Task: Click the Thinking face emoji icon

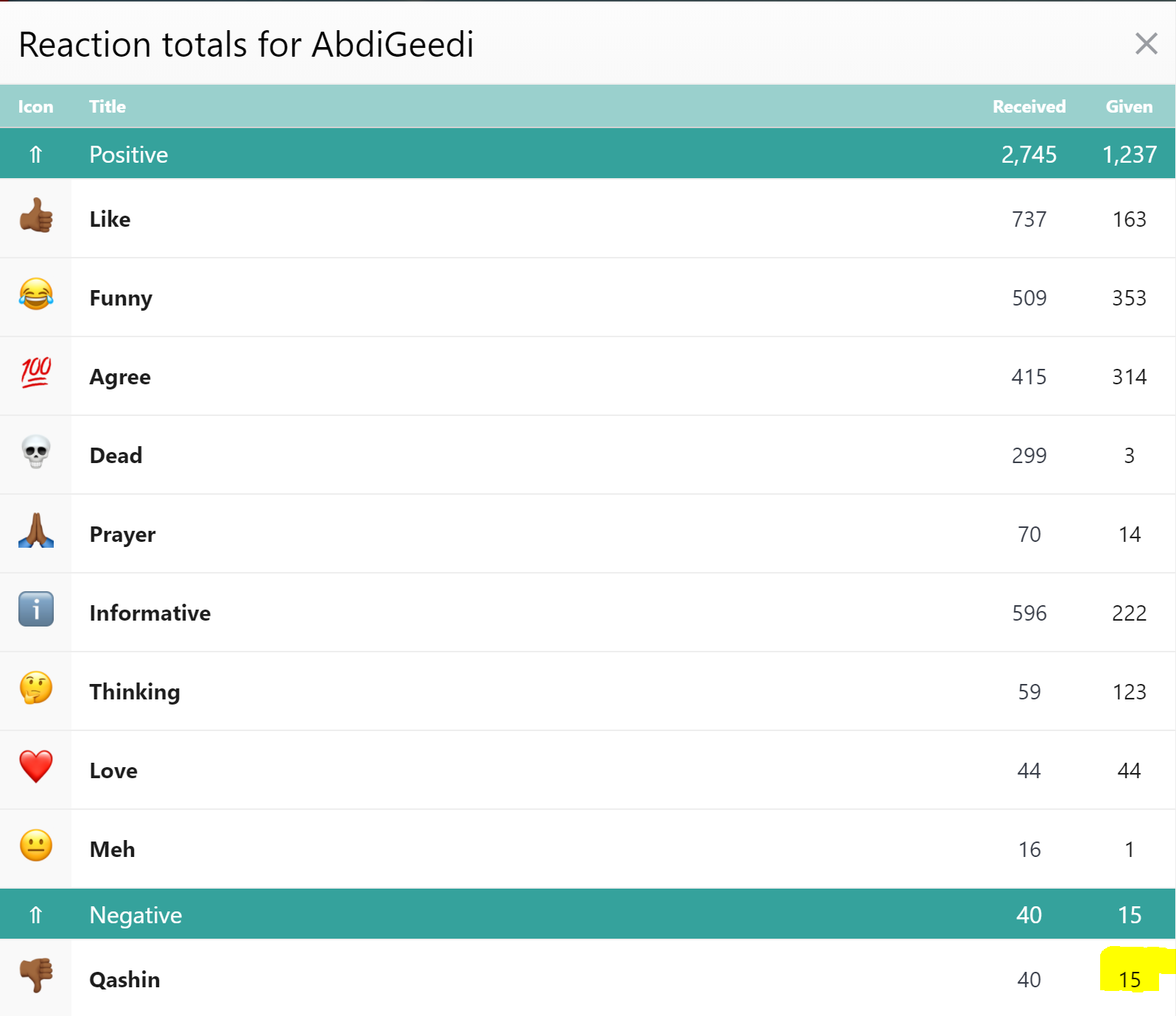Action: coord(36,688)
